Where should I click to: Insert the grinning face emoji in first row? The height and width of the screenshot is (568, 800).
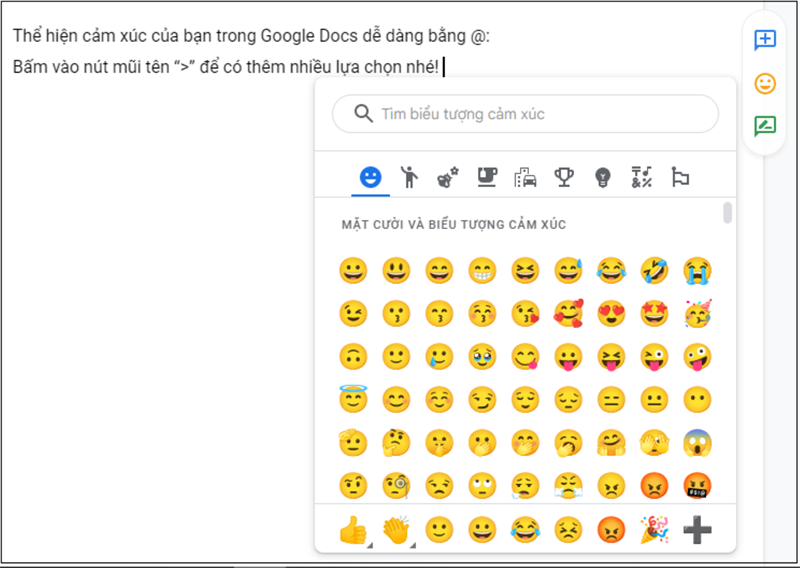tap(353, 270)
